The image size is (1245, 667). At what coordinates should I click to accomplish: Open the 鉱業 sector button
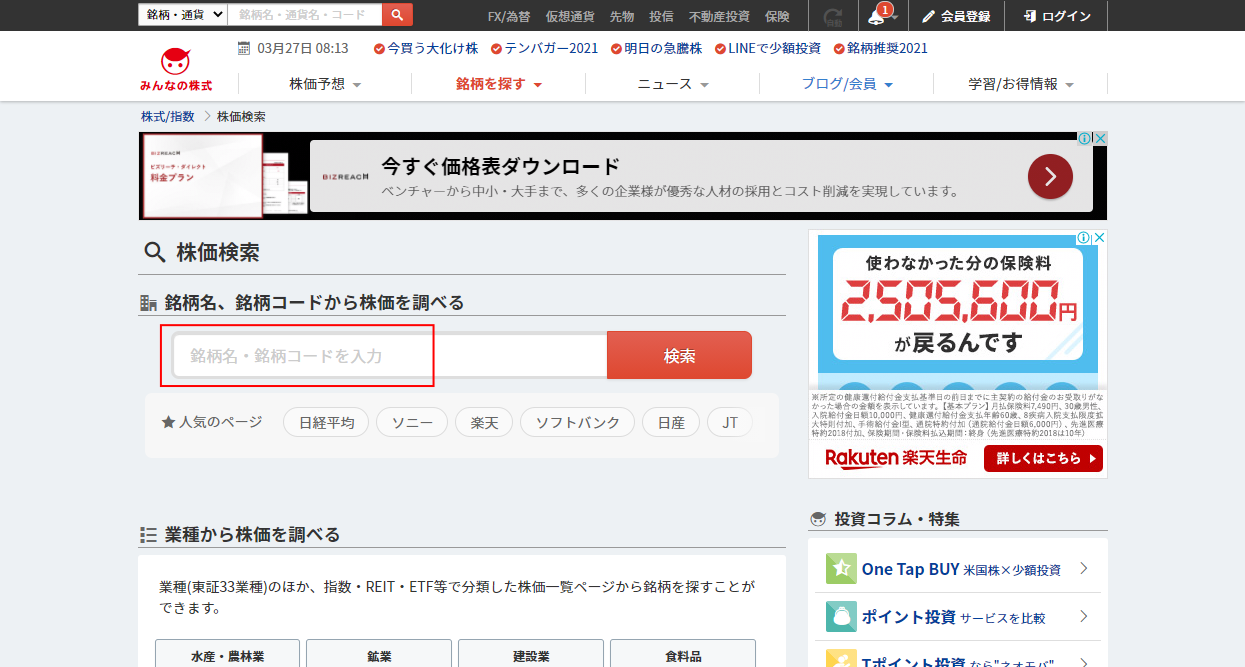(379, 656)
